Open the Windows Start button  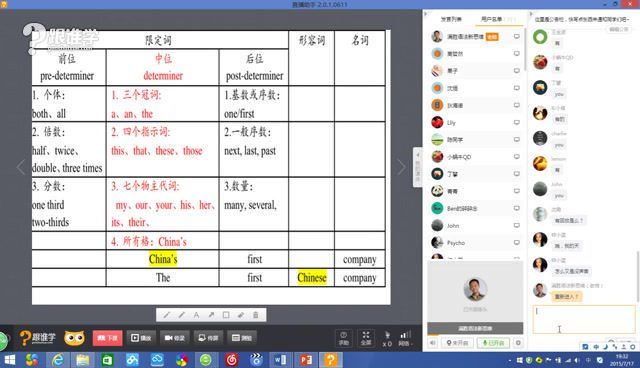pos(9,360)
